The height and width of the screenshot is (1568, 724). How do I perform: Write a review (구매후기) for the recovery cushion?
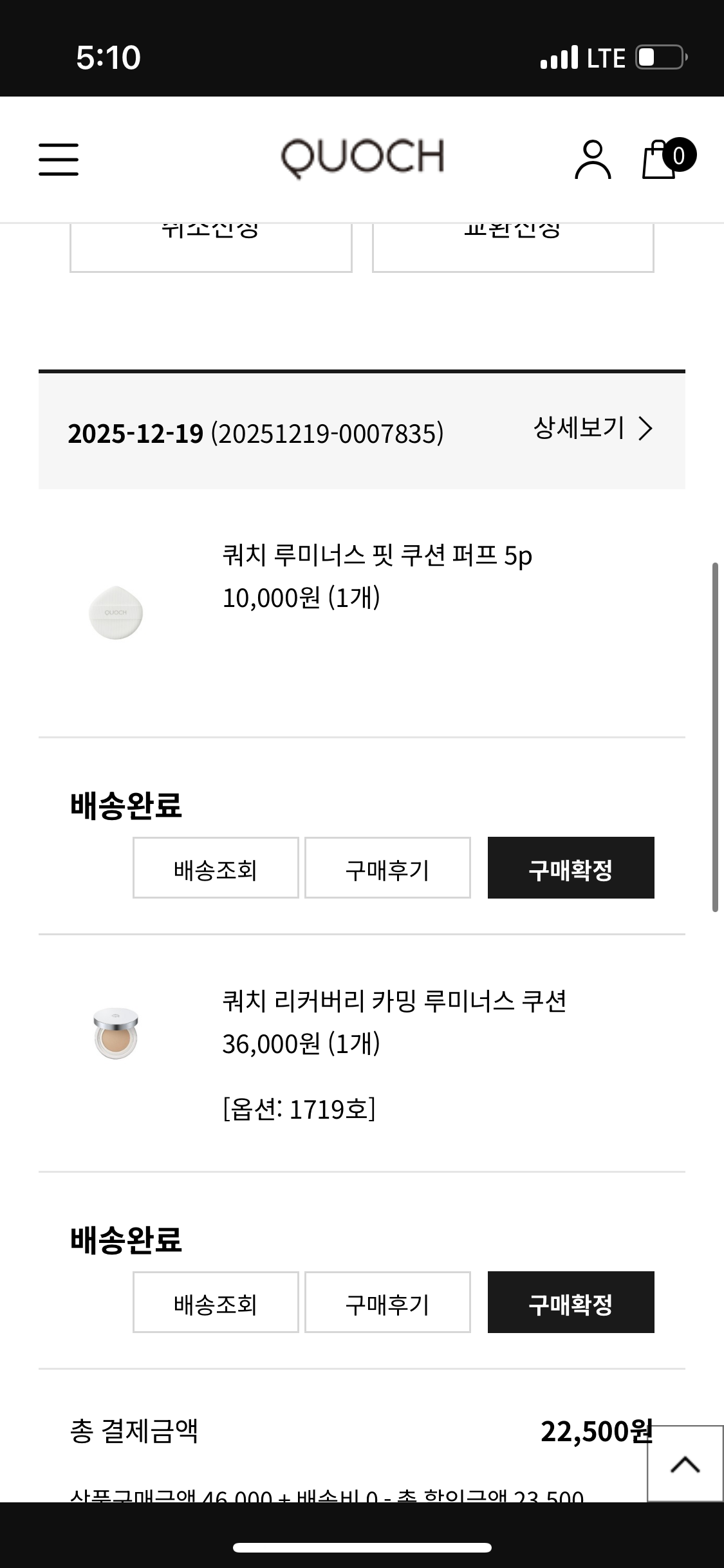click(387, 1302)
